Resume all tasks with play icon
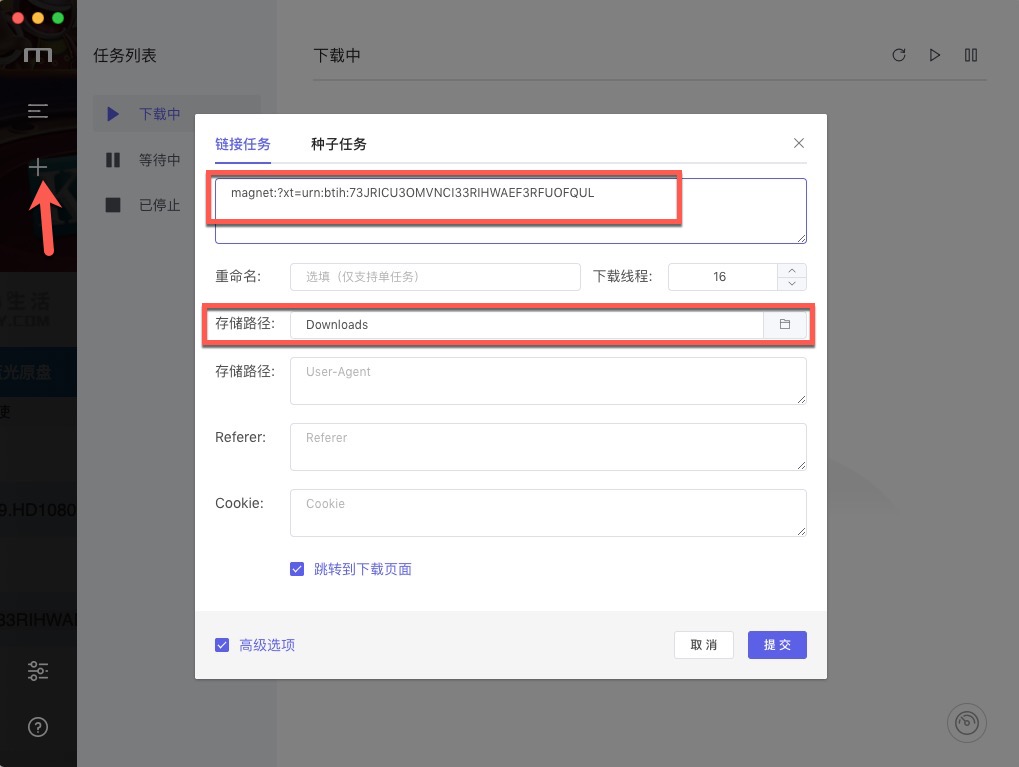1019x767 pixels. click(x=935, y=55)
